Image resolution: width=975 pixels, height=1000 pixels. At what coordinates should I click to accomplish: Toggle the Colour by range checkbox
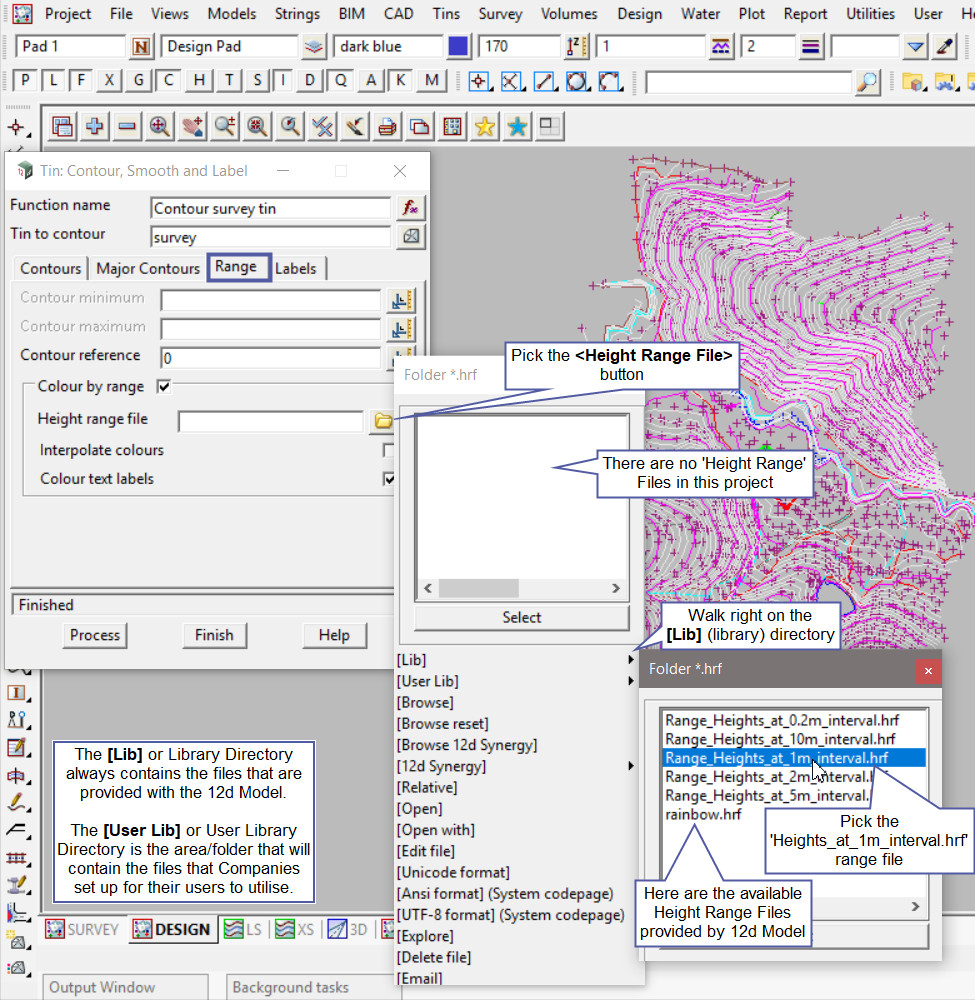[164, 386]
